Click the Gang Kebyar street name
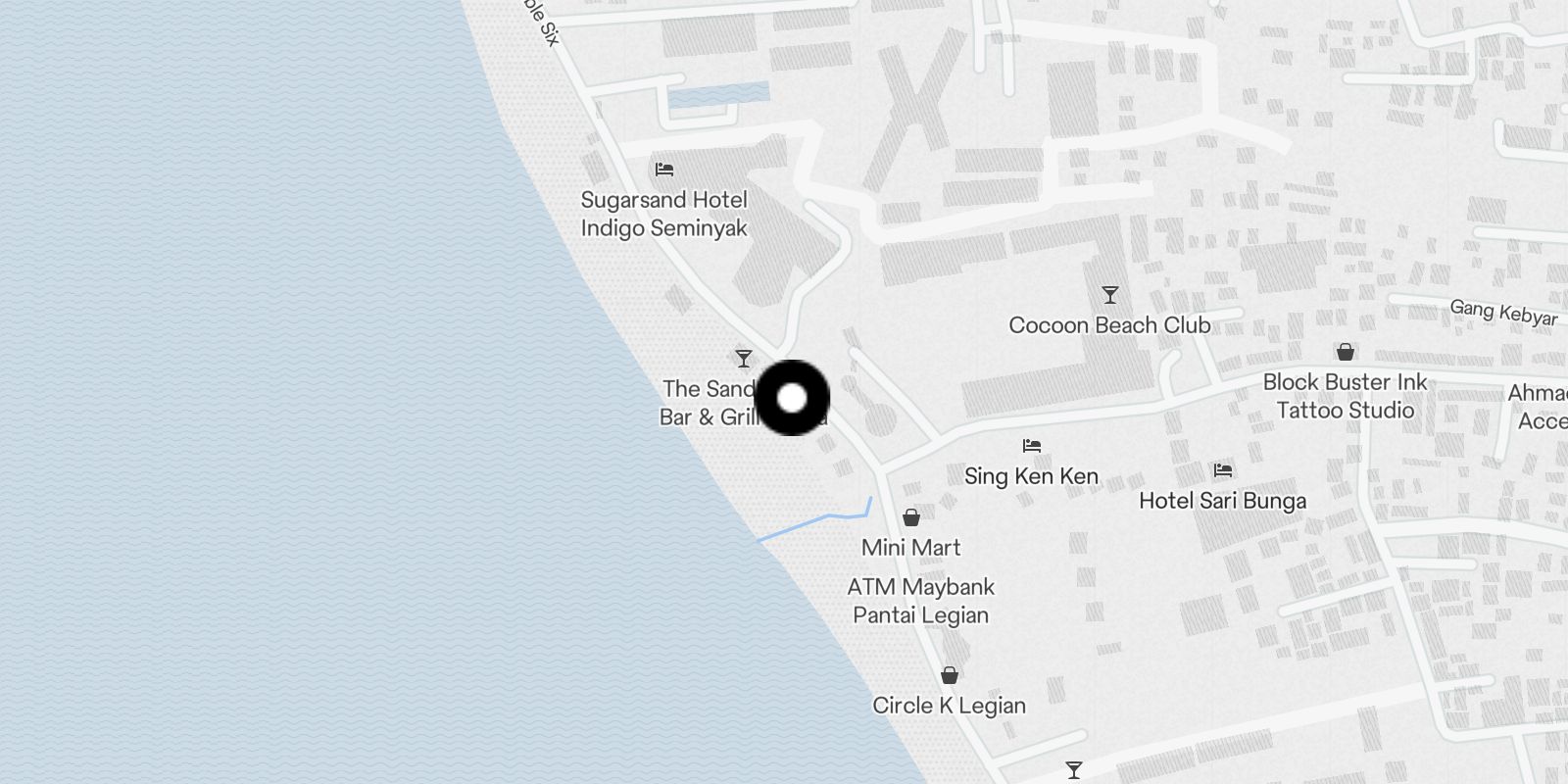The image size is (1568, 784). click(x=1504, y=313)
